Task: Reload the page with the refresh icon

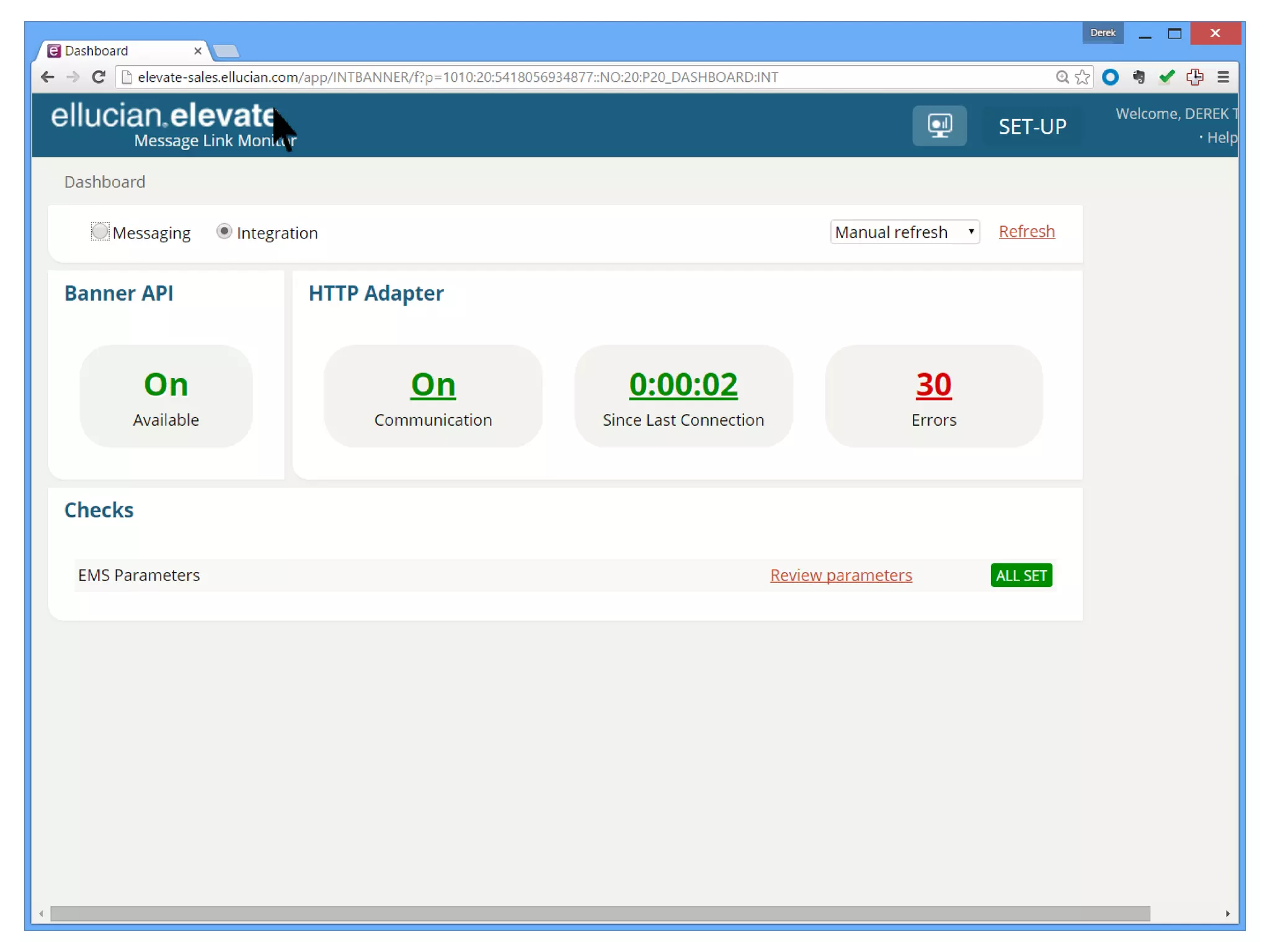Action: 99,77
